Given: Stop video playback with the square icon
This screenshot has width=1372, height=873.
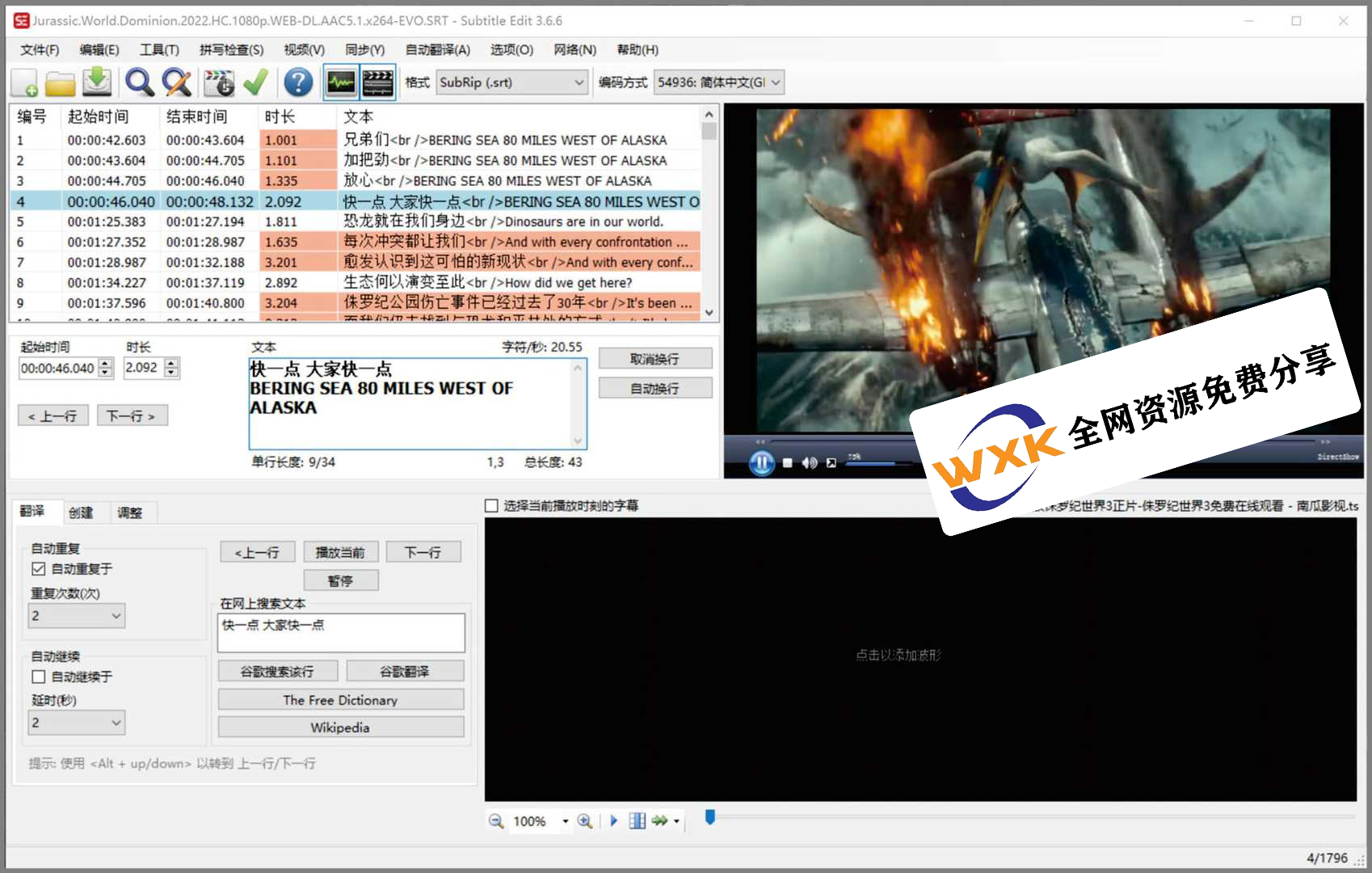Looking at the screenshot, I should (x=787, y=463).
